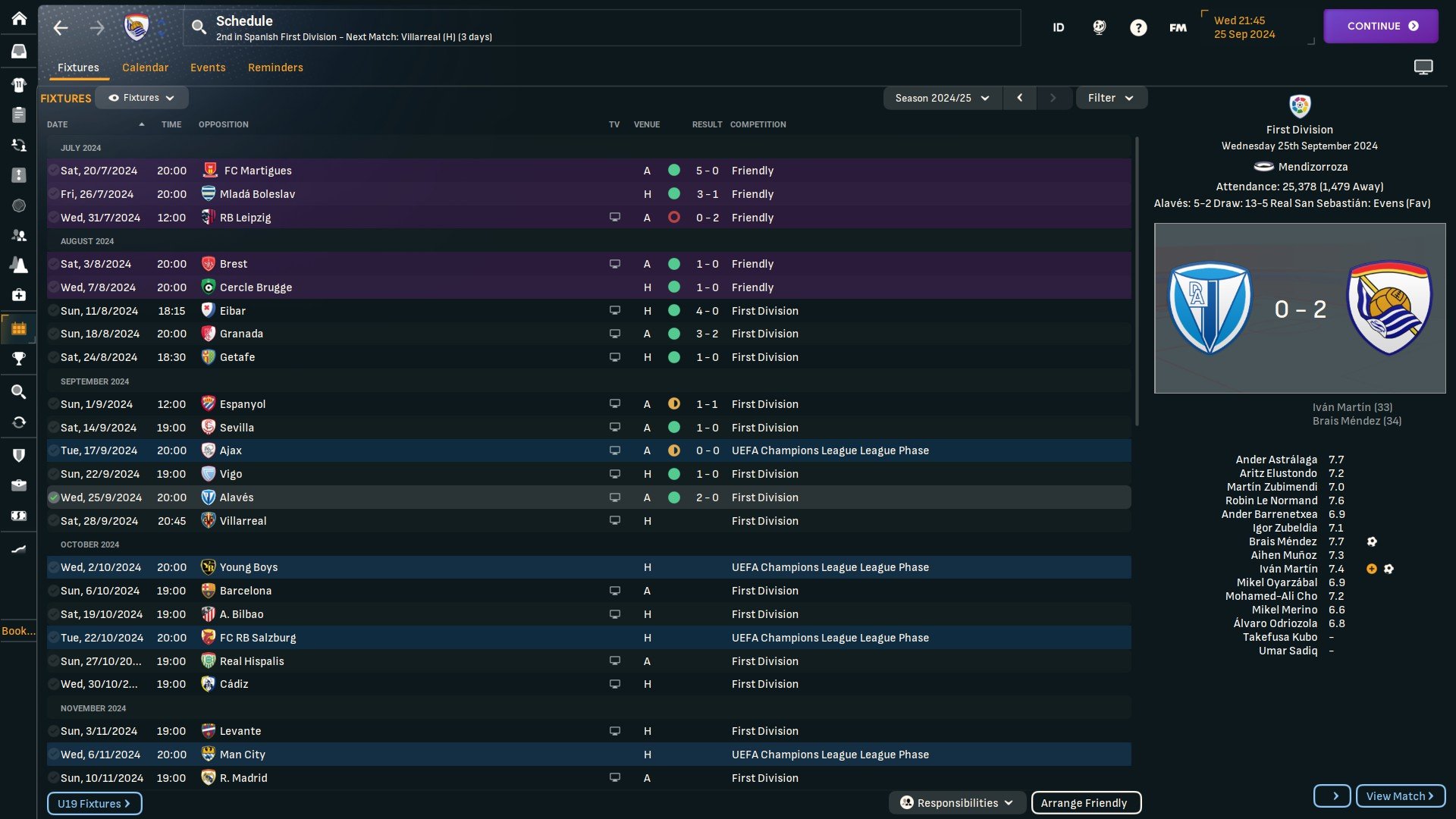The image size is (1456, 819).
Task: Click the Arrange Friendly button
Action: point(1085,803)
